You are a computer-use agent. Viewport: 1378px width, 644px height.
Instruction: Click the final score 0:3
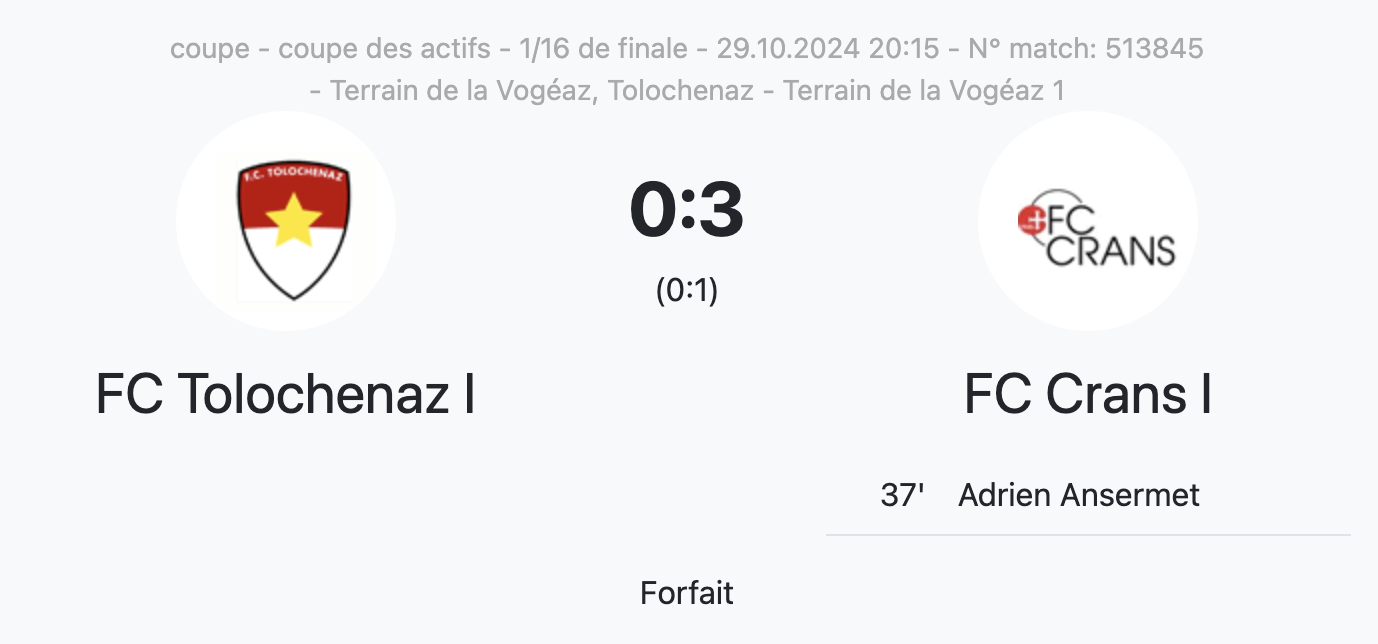click(x=687, y=211)
